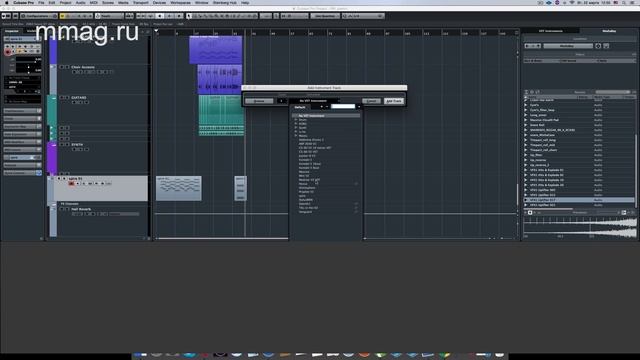
Task: Mute the GUITARS track
Action: 62,98
